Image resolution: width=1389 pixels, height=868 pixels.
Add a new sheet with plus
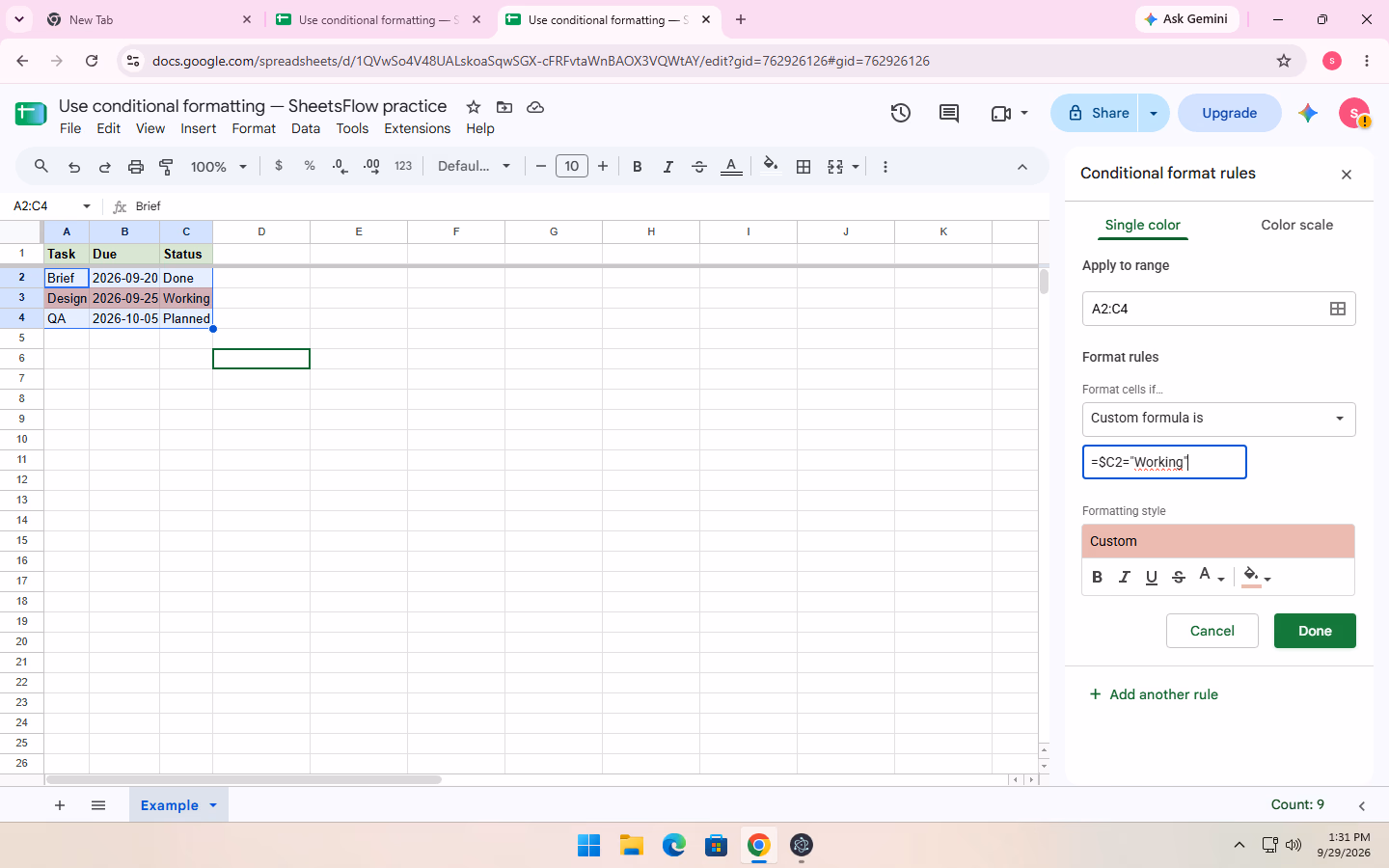point(60,805)
